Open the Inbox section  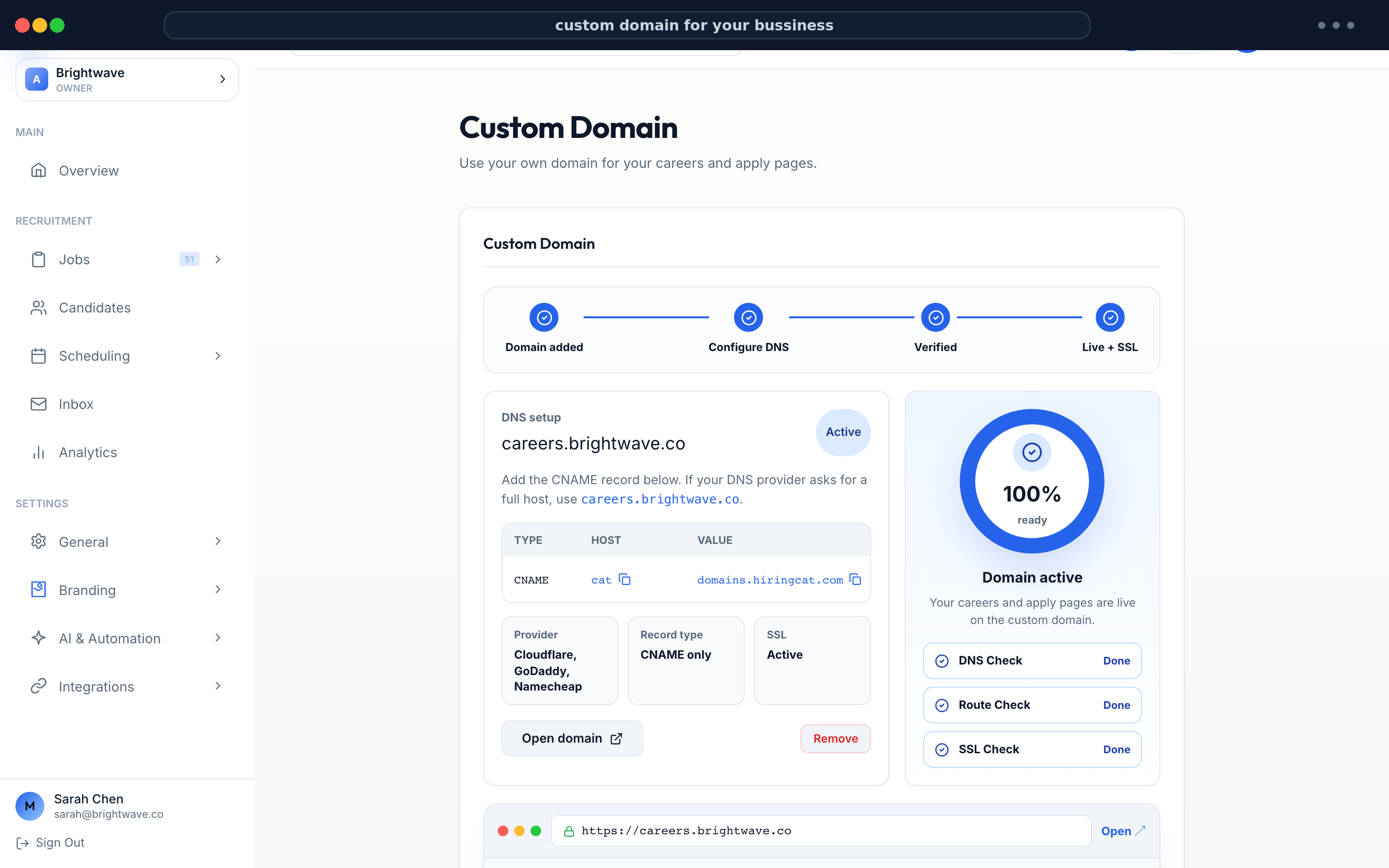127,404
